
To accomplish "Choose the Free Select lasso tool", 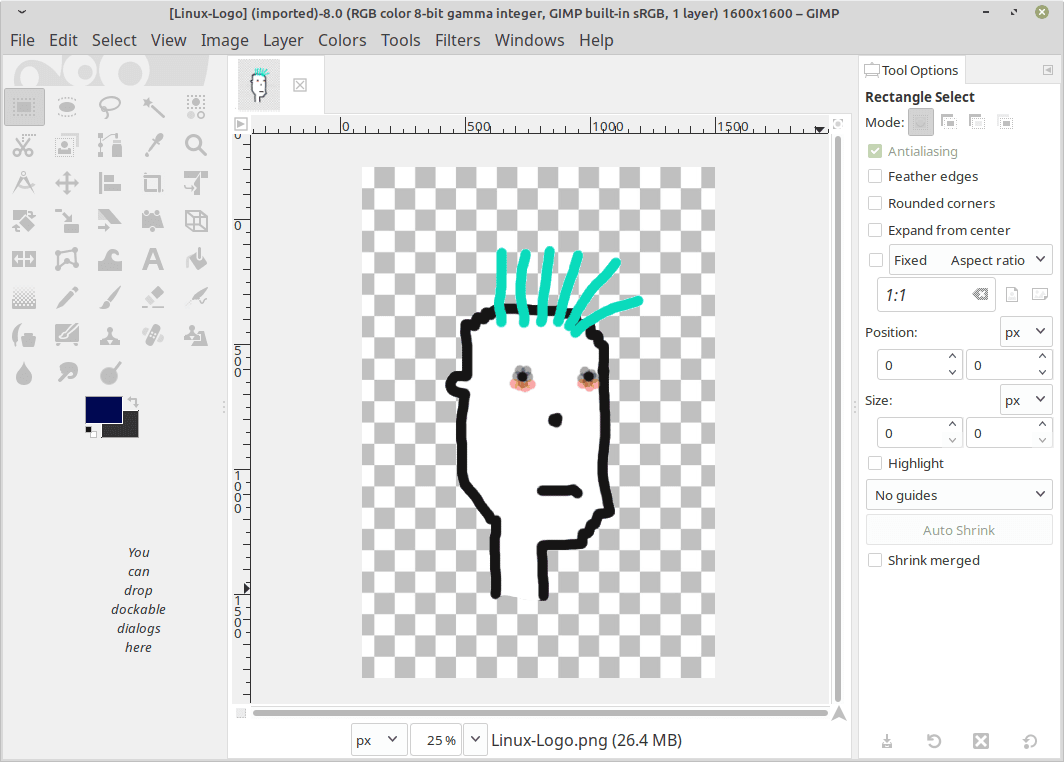I will point(110,106).
